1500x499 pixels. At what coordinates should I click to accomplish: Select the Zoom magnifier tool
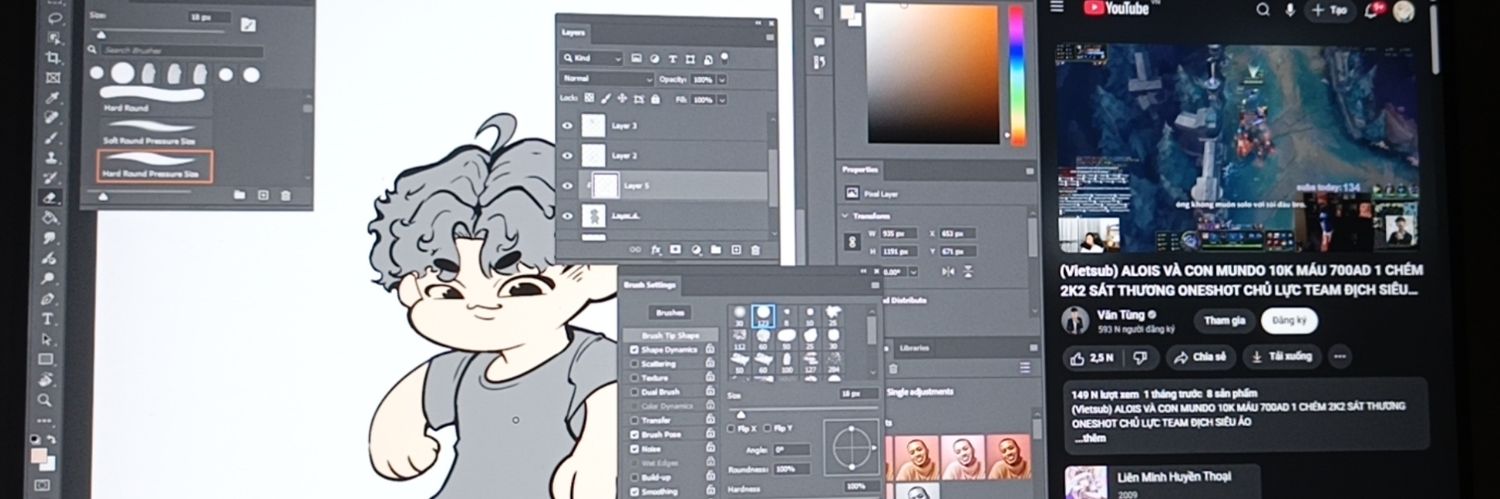click(45, 400)
